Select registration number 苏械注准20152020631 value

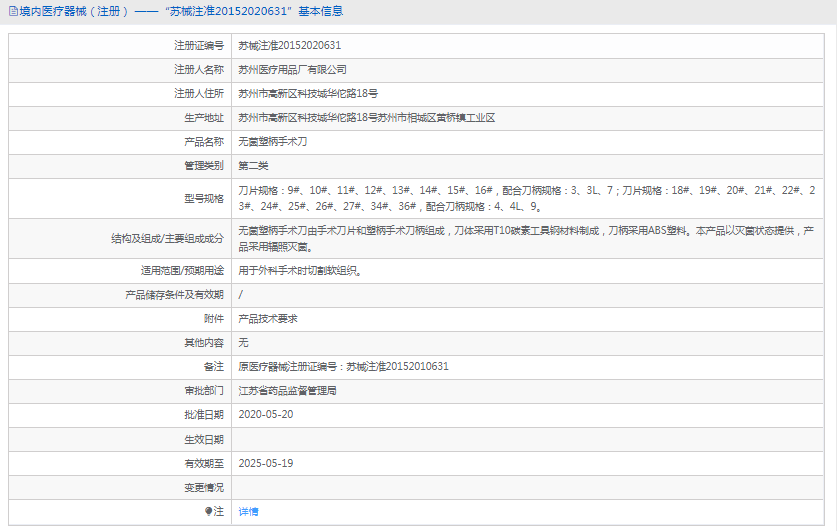pos(289,45)
